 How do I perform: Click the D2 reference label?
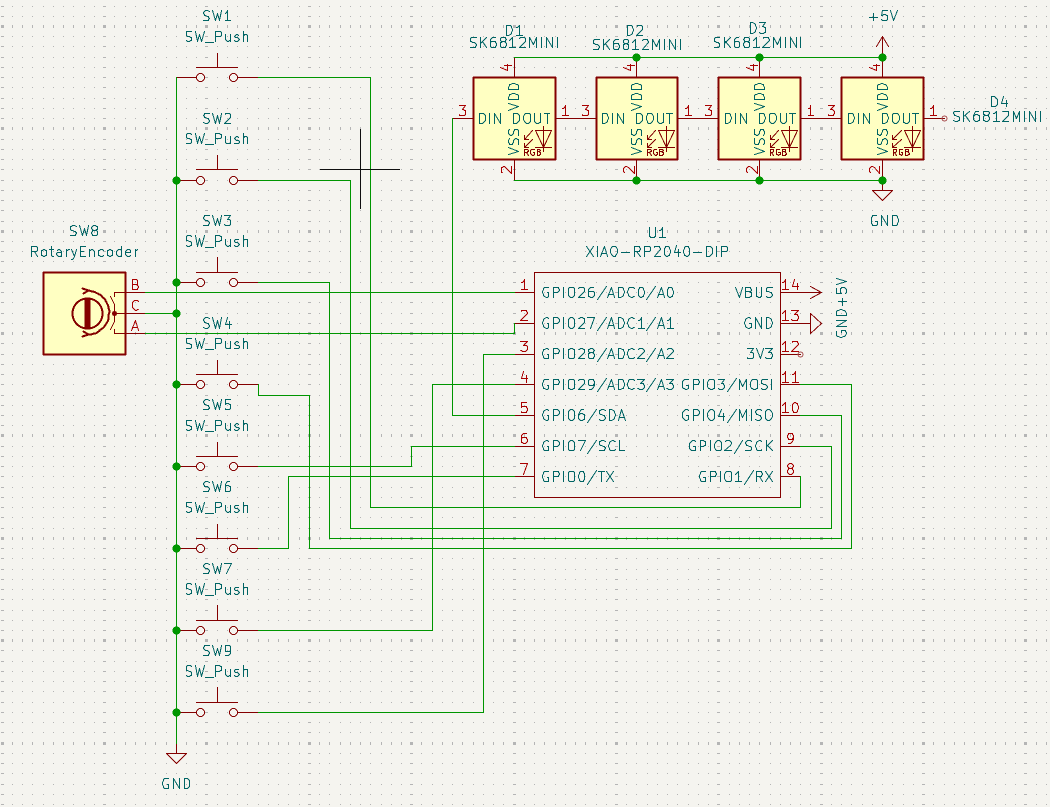(x=635, y=31)
